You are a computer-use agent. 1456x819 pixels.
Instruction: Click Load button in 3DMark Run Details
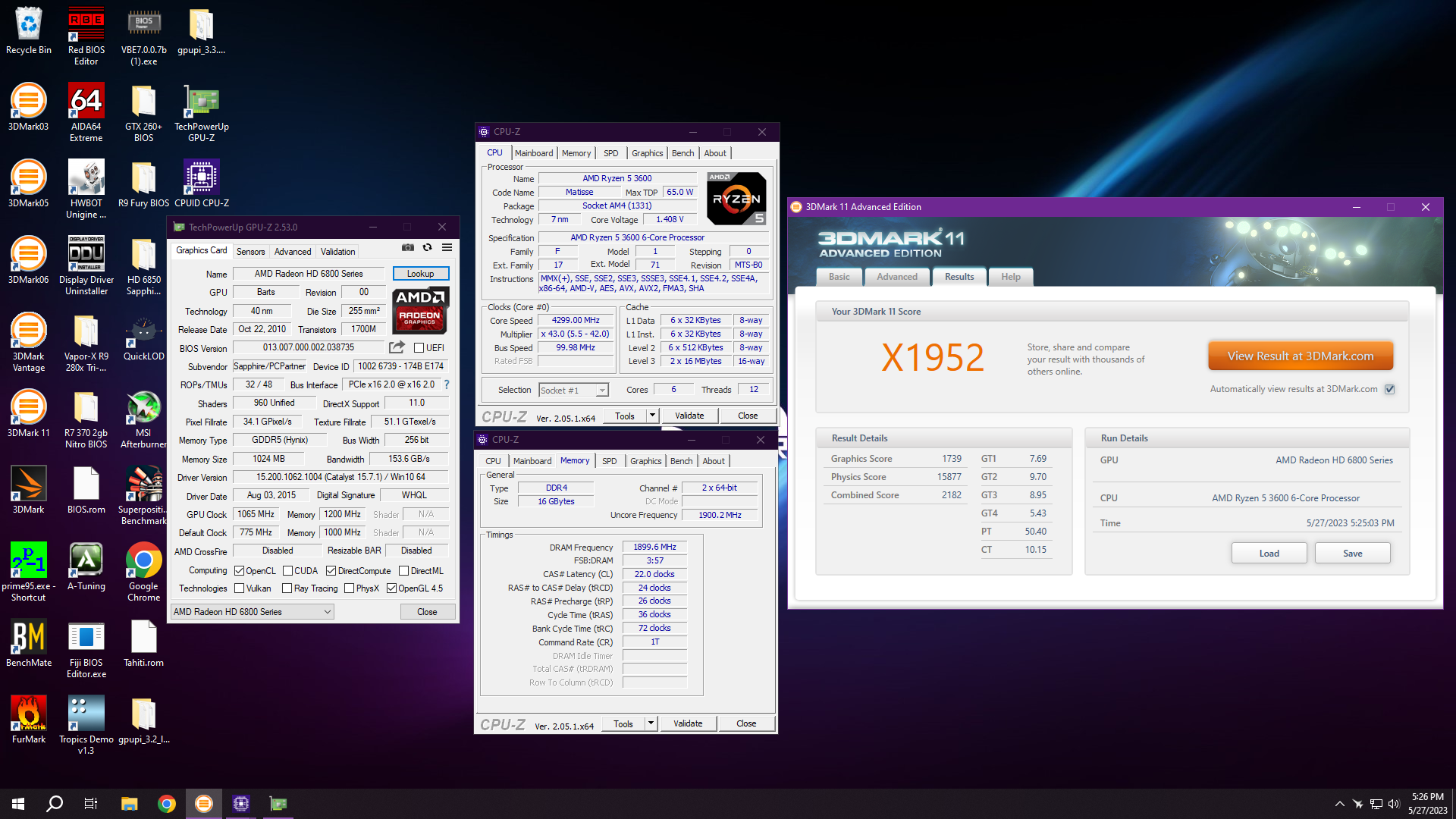1269,553
